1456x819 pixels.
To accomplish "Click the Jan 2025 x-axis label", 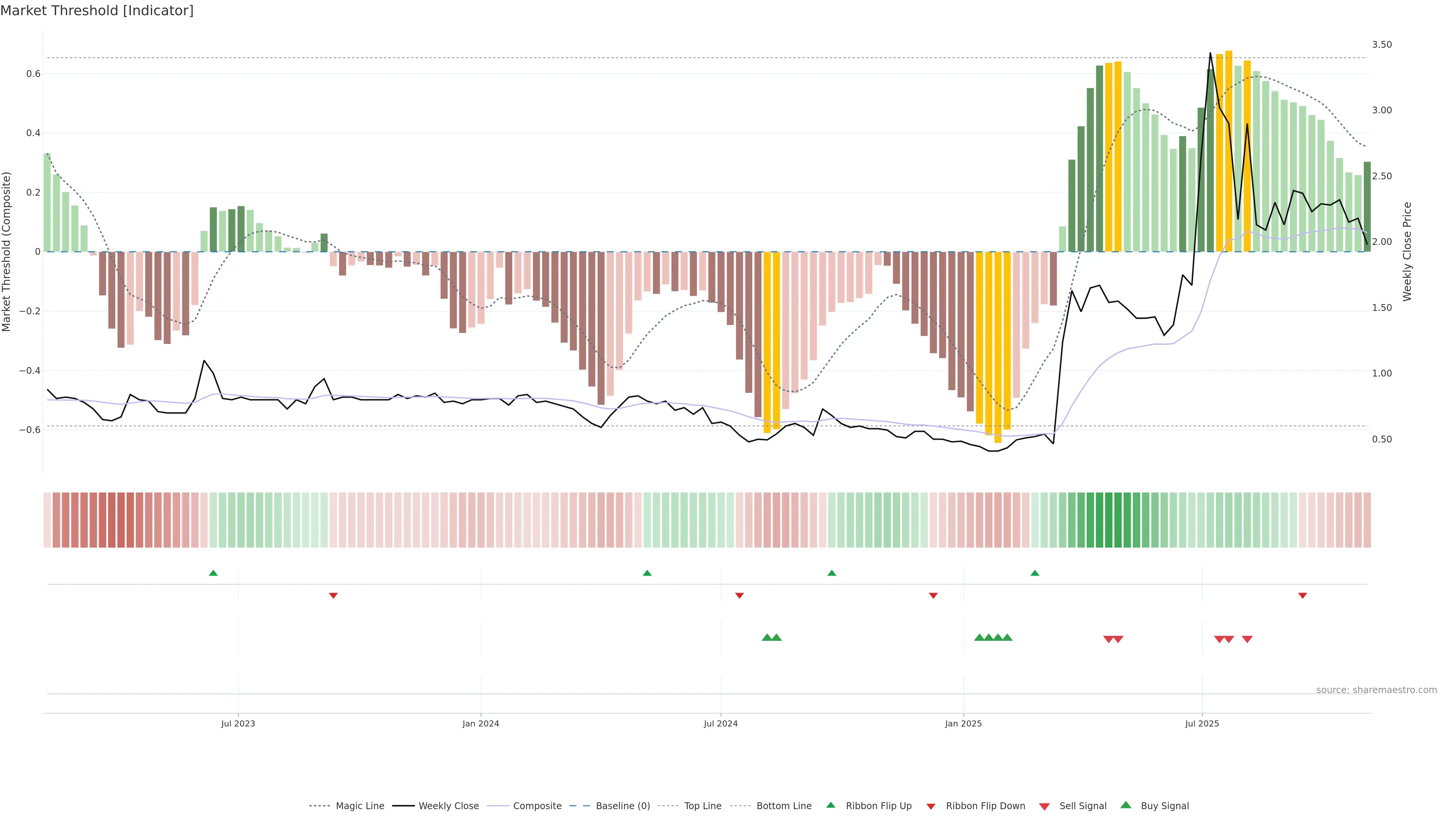I will (963, 723).
